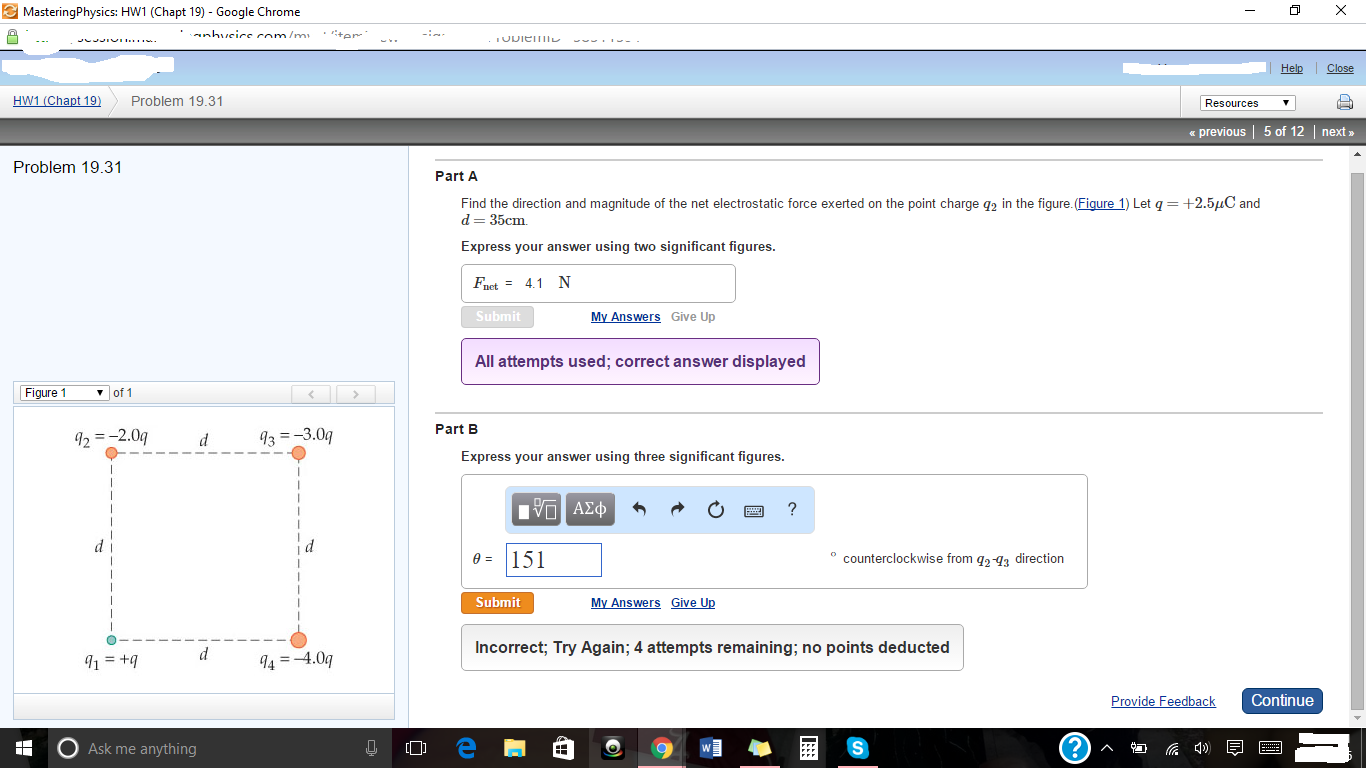1366x768 pixels.
Task: Open the Greek symbols ΑΣΦ palette
Action: pos(590,509)
